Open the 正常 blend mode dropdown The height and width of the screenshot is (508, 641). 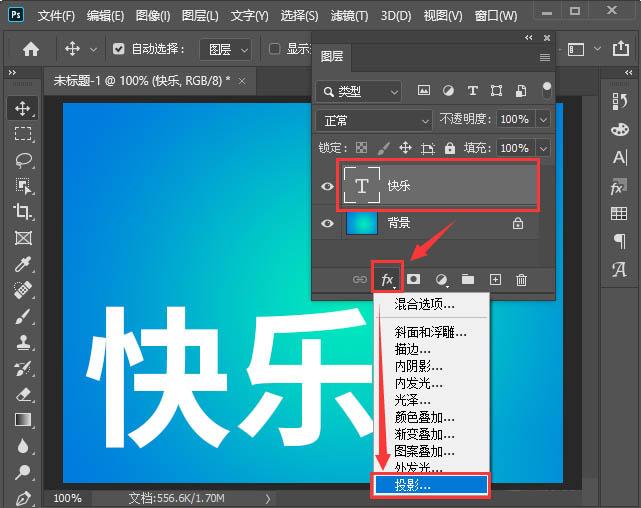(374, 121)
